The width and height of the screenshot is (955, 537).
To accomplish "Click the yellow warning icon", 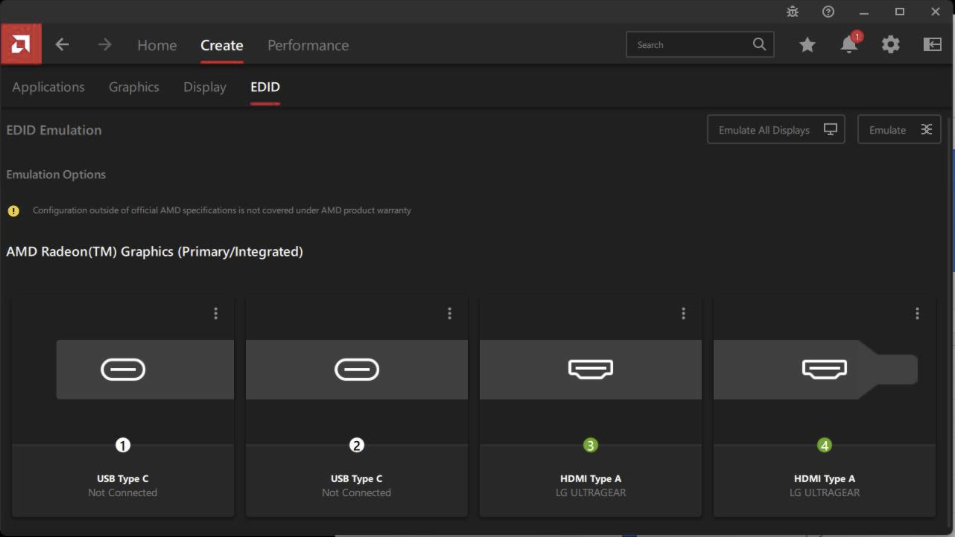I will (x=13, y=211).
